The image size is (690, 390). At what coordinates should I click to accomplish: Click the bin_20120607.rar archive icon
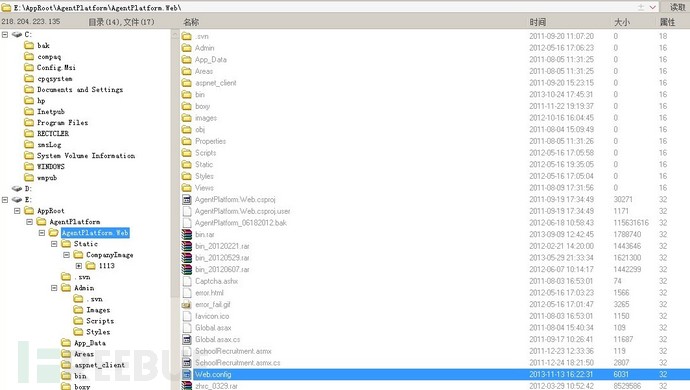pos(187,269)
